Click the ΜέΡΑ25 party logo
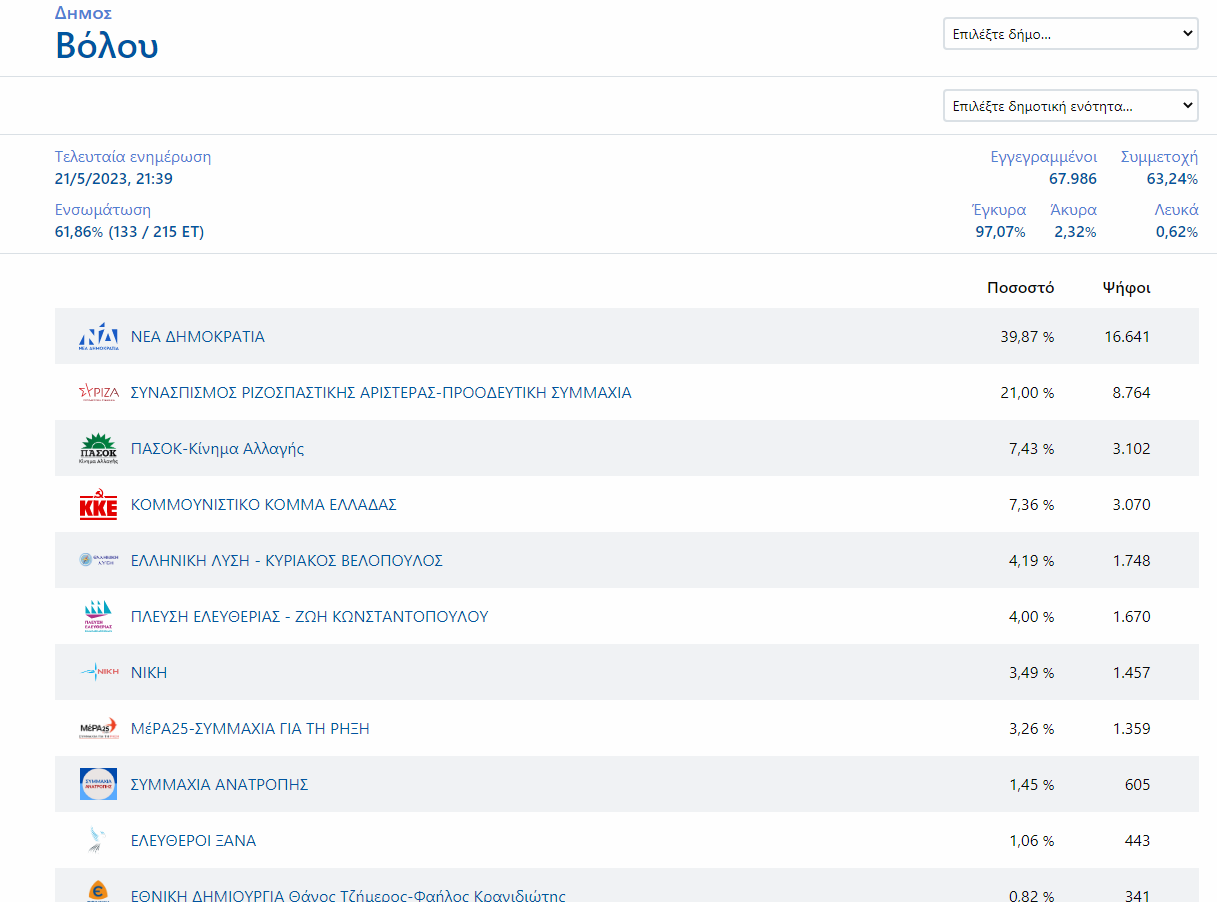Image resolution: width=1217 pixels, height=902 pixels. pos(98,729)
